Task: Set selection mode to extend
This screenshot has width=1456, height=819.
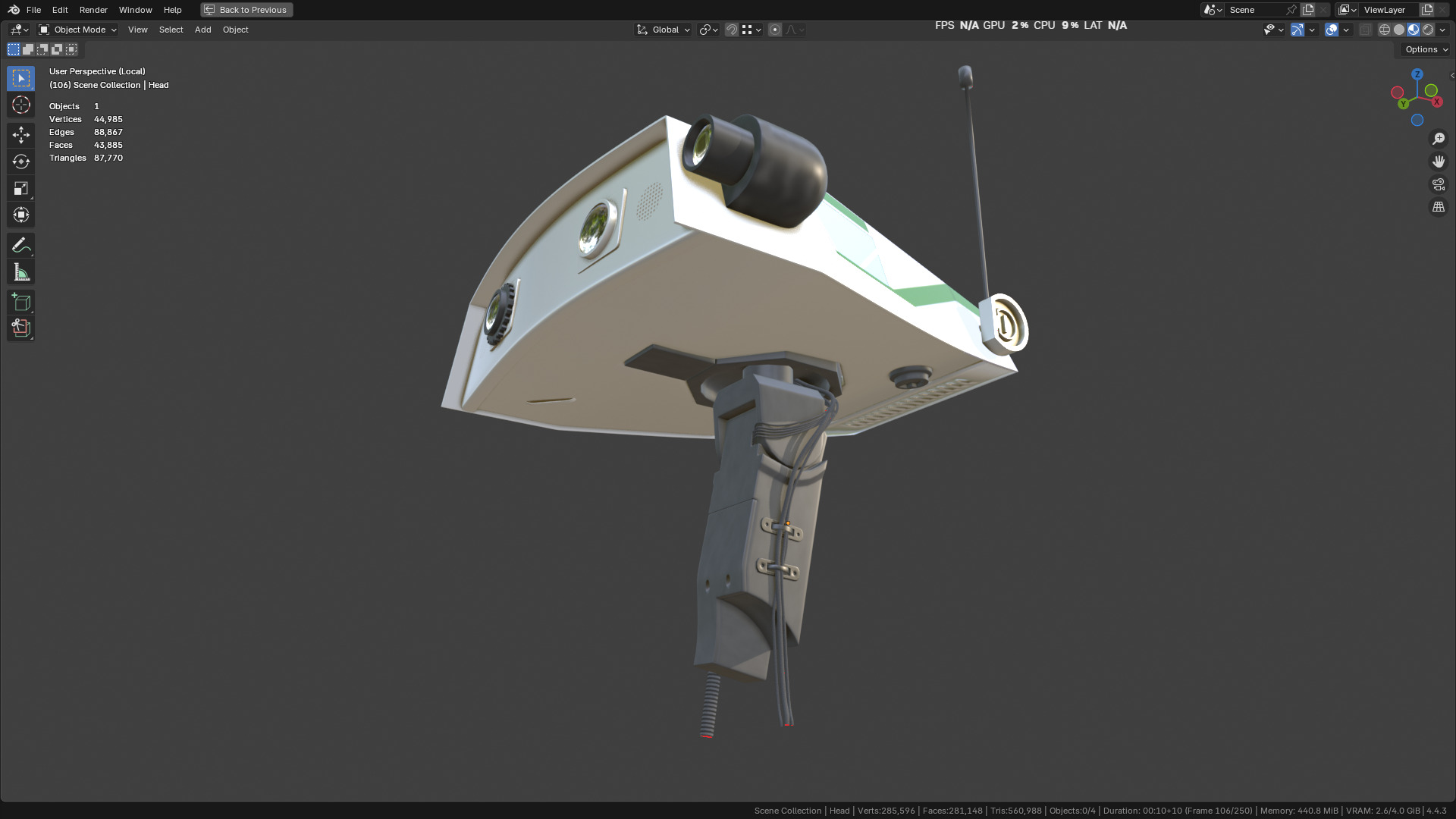Action: point(28,49)
